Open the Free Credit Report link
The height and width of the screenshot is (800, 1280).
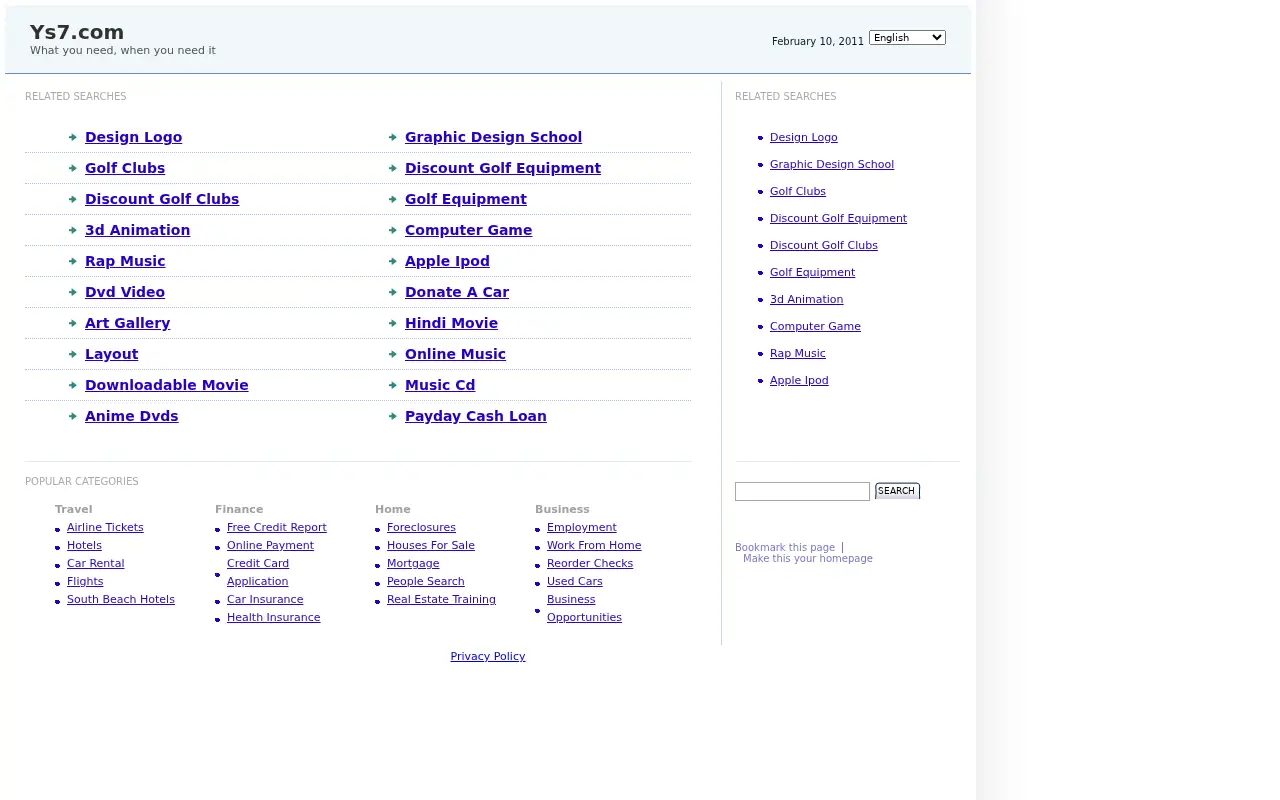pos(277,527)
